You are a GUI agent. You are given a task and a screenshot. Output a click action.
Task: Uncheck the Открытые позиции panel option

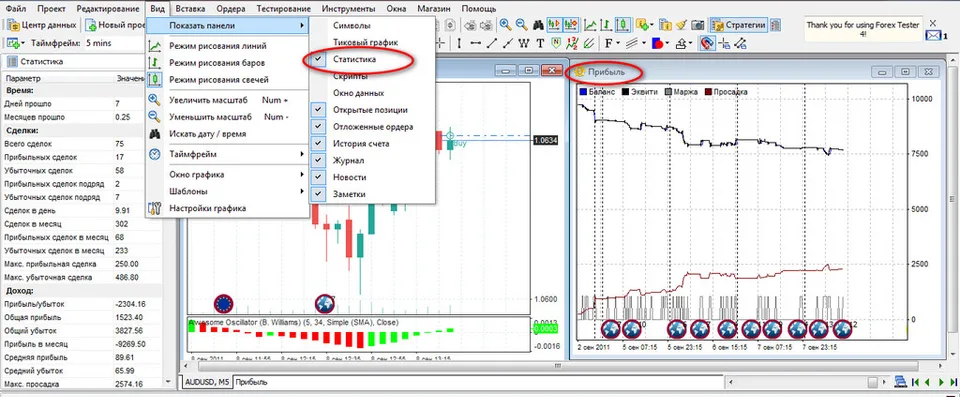(x=372, y=110)
